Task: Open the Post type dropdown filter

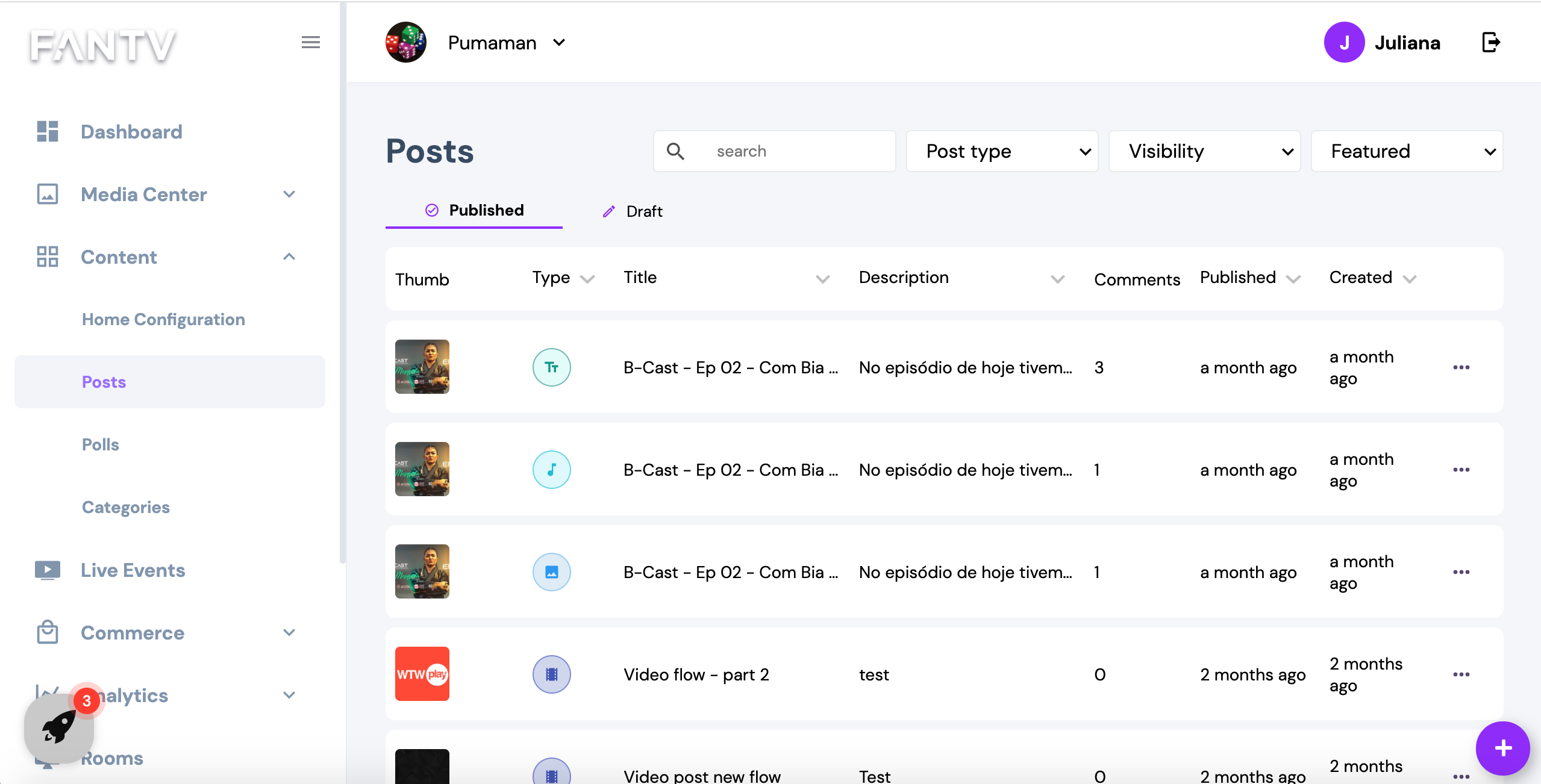Action: pyautogui.click(x=1002, y=151)
